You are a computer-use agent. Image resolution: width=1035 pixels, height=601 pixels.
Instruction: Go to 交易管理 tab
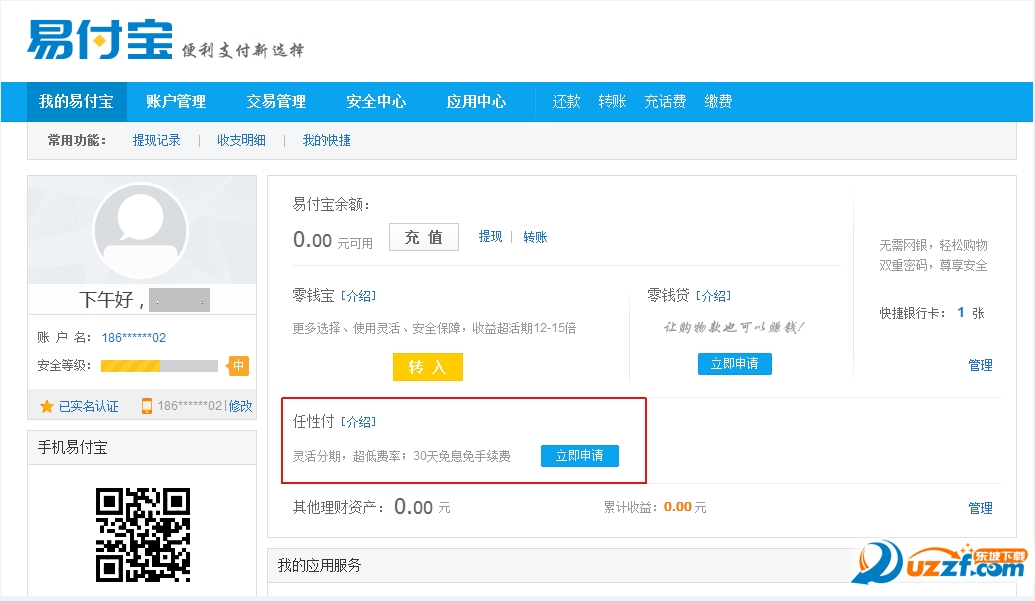point(276,102)
